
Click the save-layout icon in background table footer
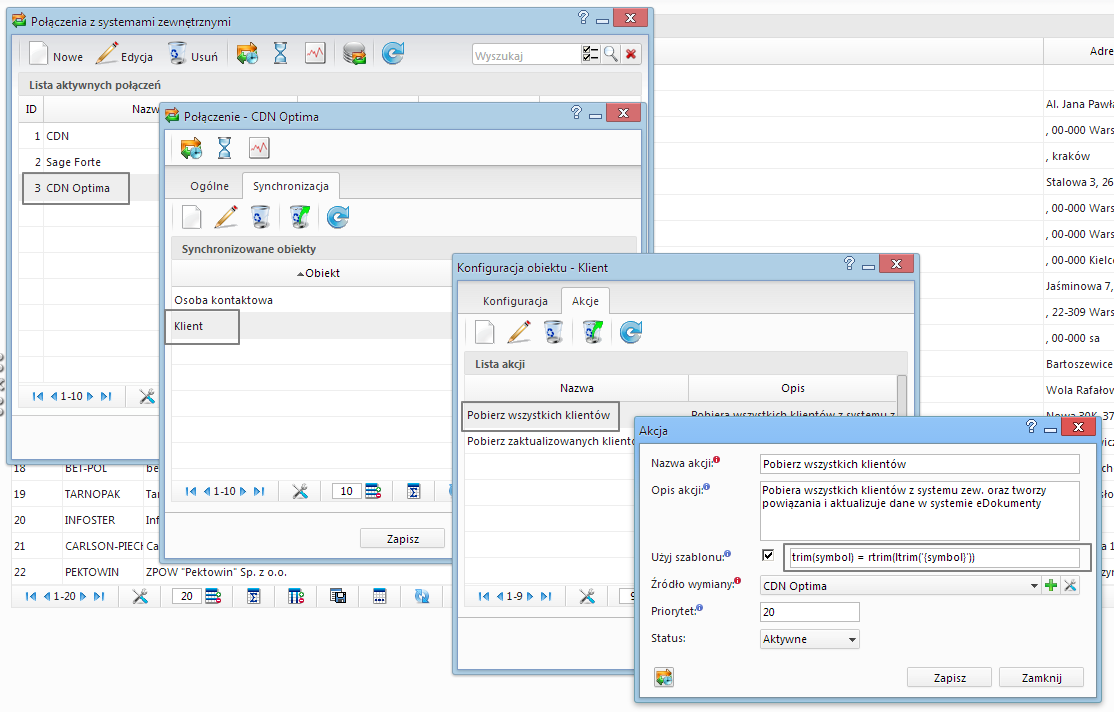[x=338, y=596]
